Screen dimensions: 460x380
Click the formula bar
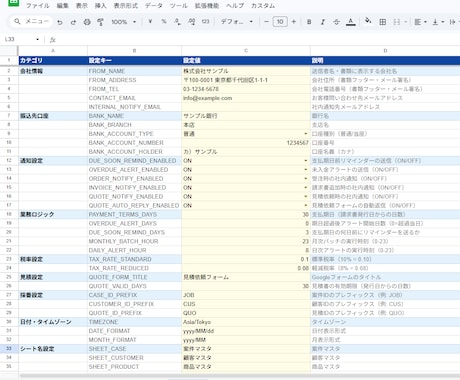[x=257, y=40]
